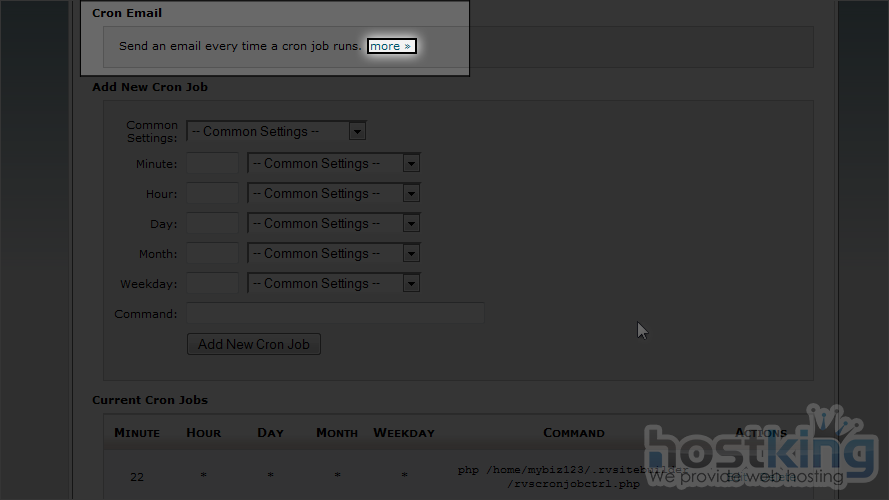Screen dimensions: 889x500
Task: Click the Command column header
Action: point(573,433)
